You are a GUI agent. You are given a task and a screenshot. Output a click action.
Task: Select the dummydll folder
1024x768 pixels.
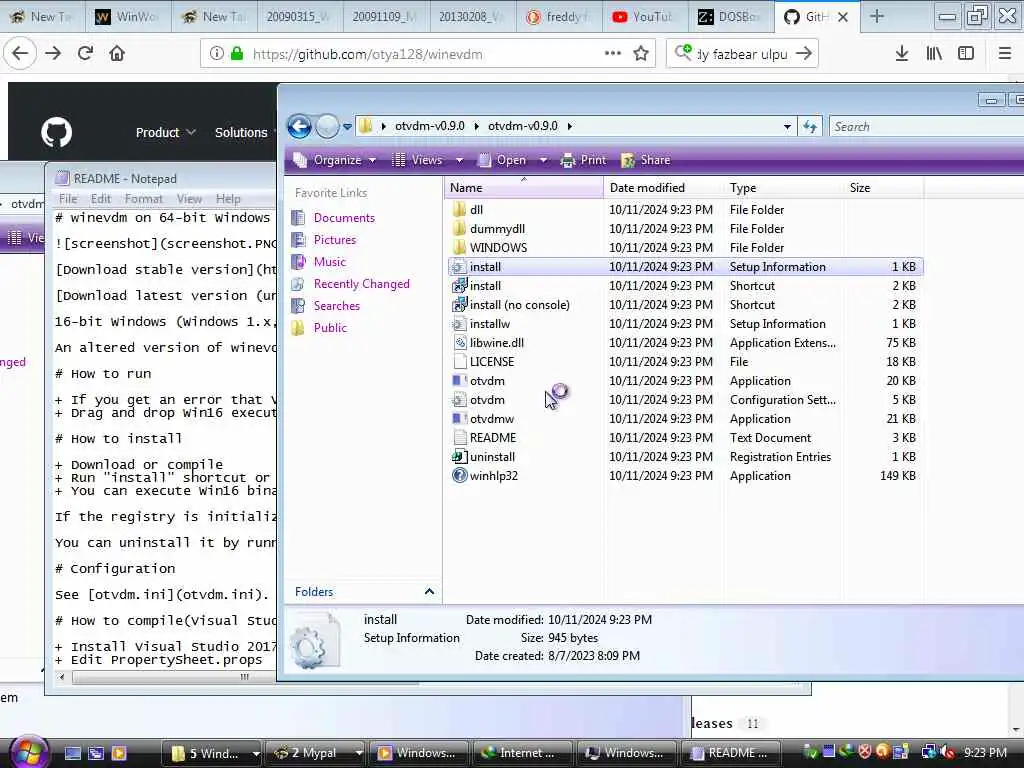497,229
